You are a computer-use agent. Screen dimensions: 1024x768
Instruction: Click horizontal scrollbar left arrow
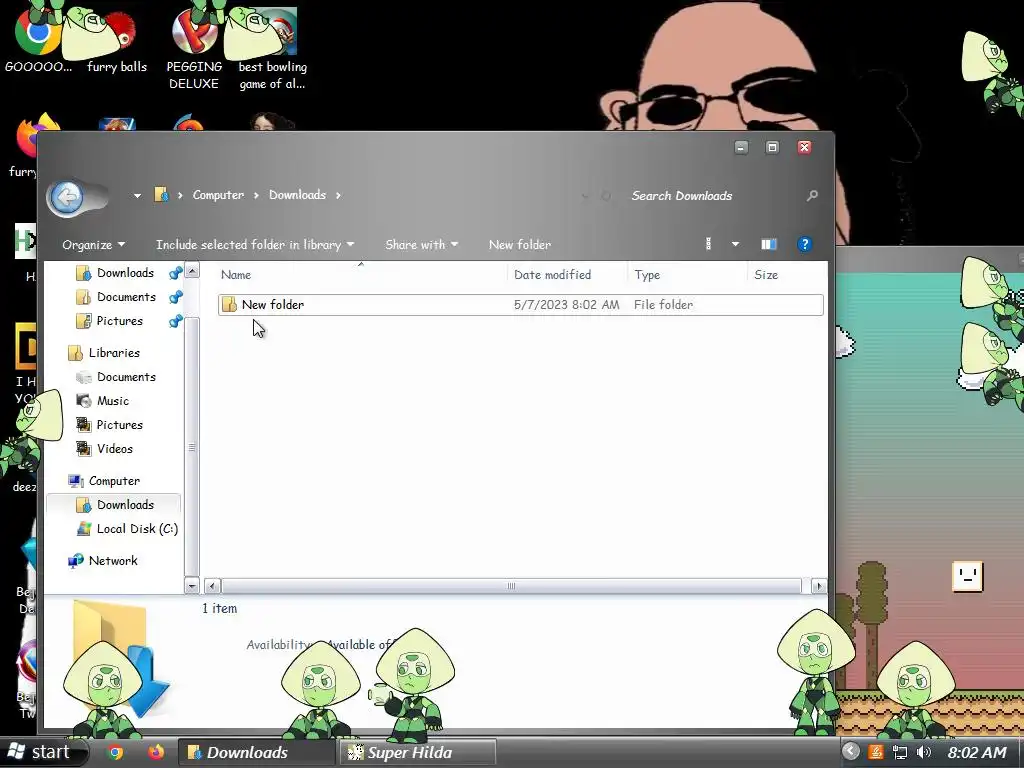212,586
